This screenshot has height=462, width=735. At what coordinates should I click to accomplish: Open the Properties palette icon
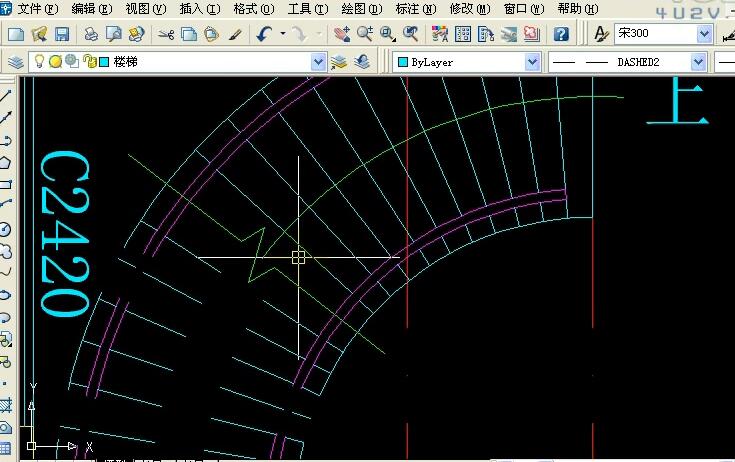(440, 34)
